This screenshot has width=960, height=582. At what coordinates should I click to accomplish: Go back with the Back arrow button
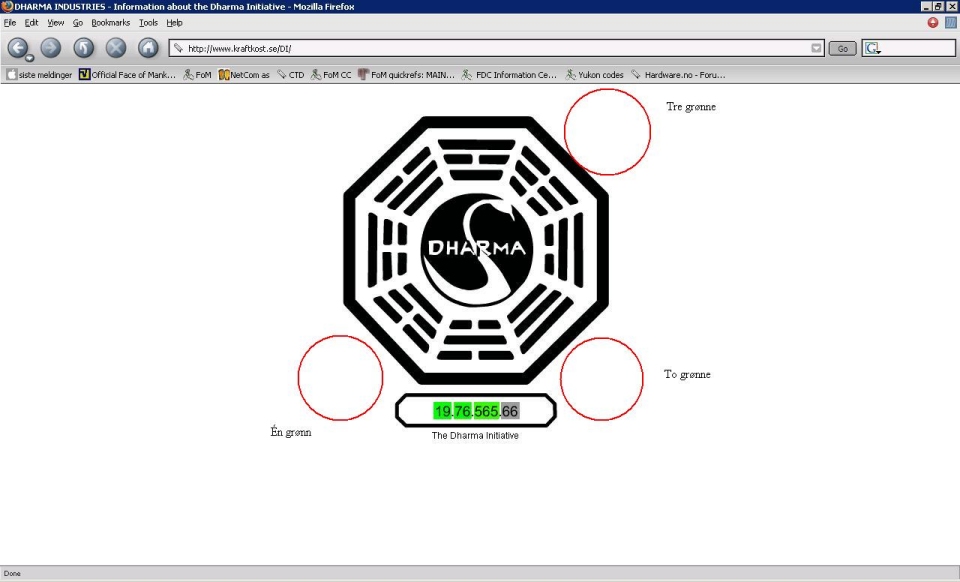[18, 47]
